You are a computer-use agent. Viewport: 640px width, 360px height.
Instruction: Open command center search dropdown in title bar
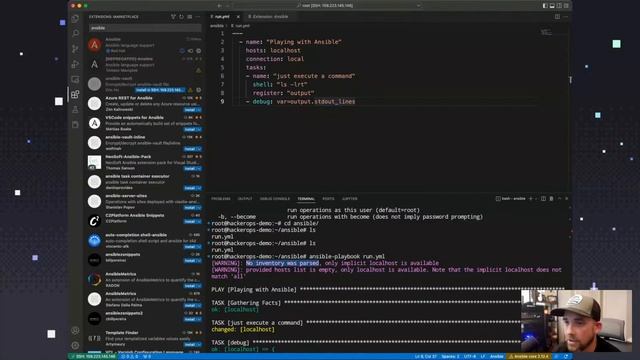click(x=418, y=6)
